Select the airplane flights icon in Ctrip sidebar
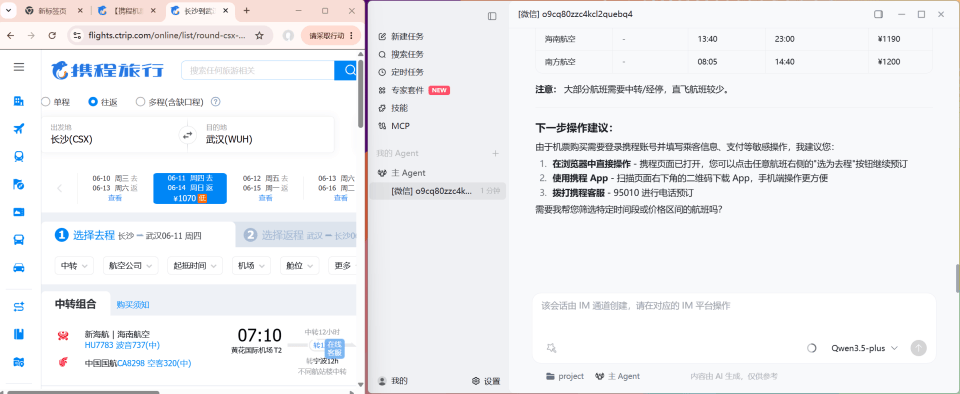 pos(19,128)
